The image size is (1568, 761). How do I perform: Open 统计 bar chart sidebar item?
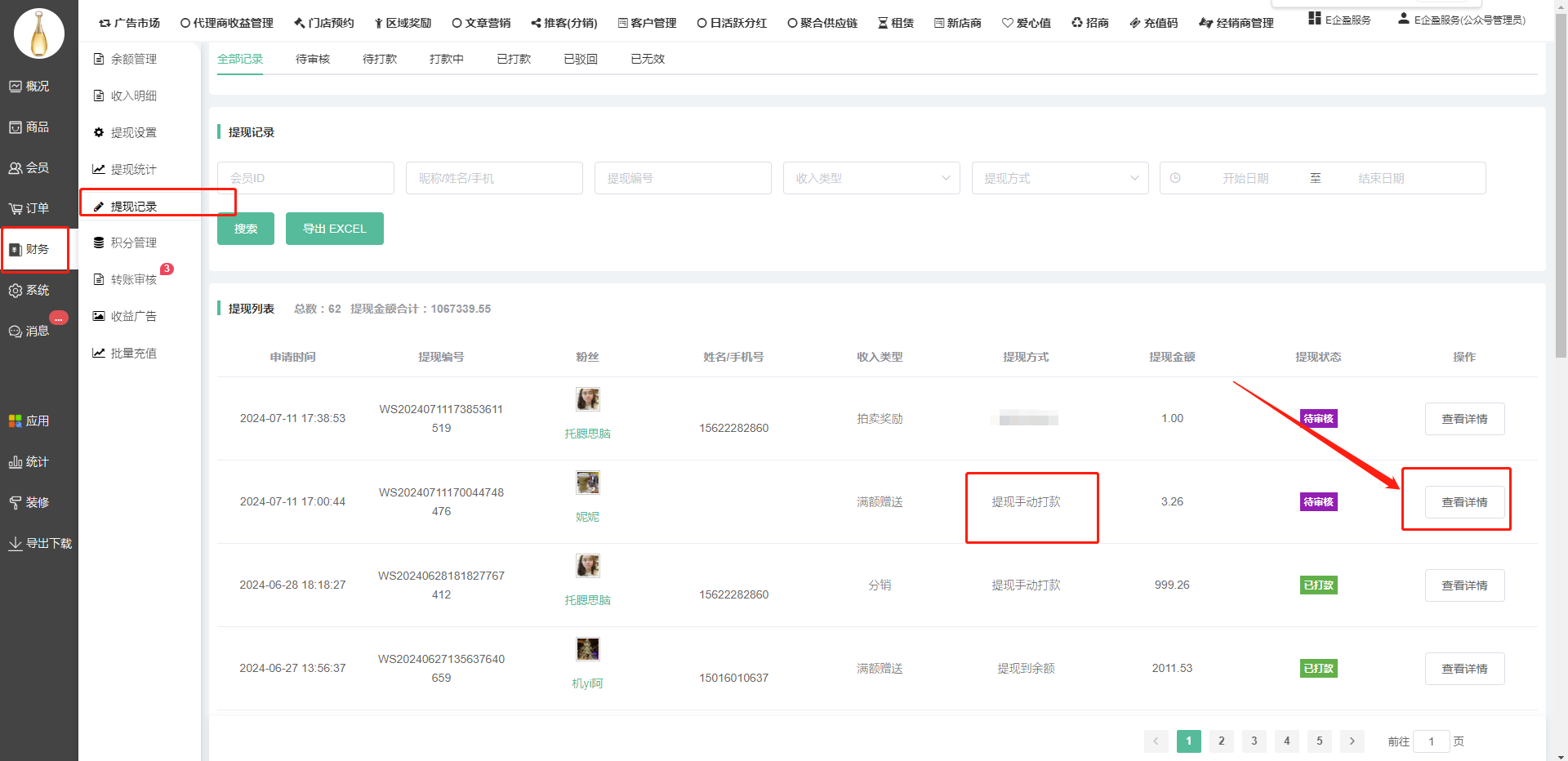coord(29,461)
